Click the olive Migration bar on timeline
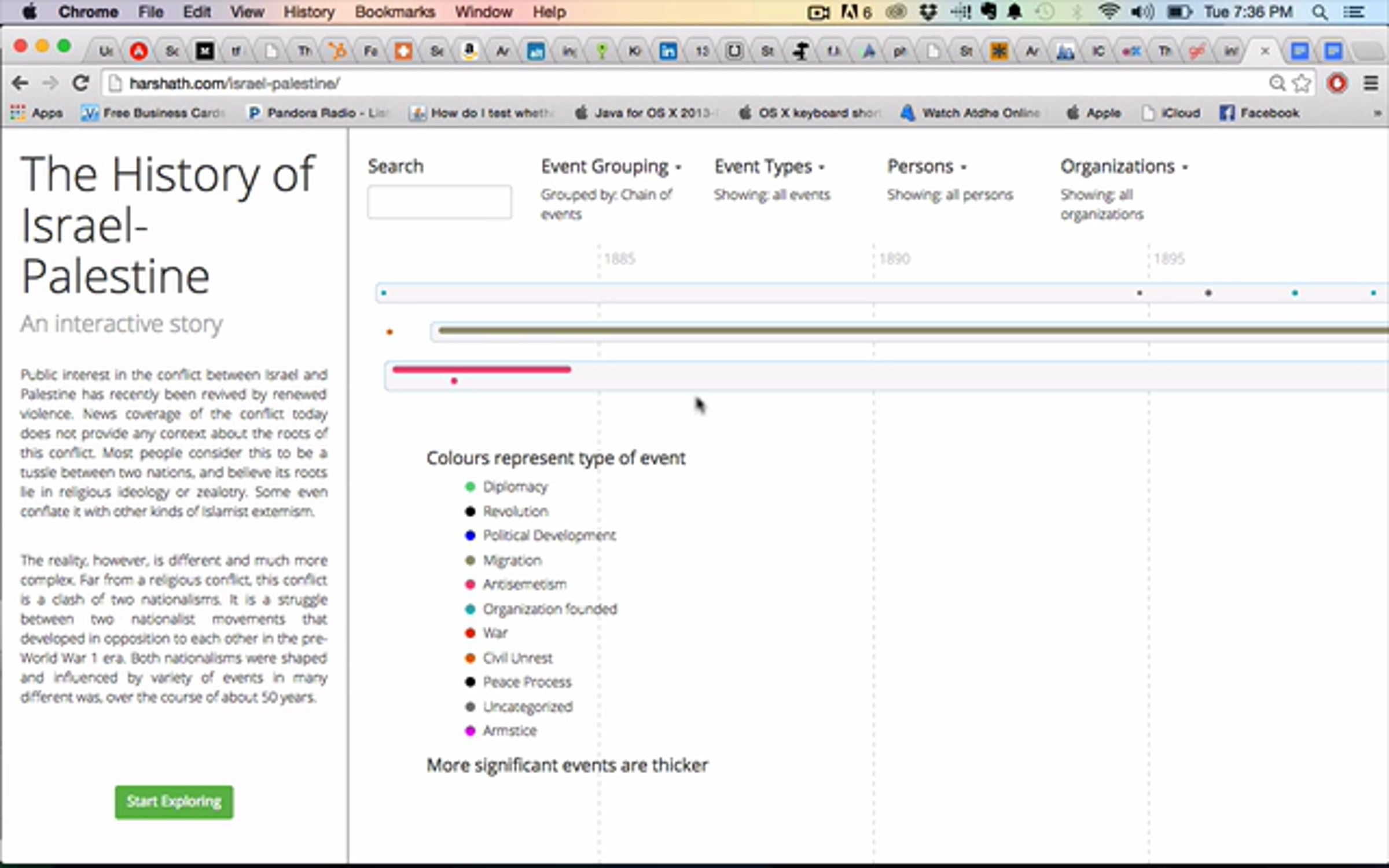The height and width of the screenshot is (868, 1389). (868, 330)
